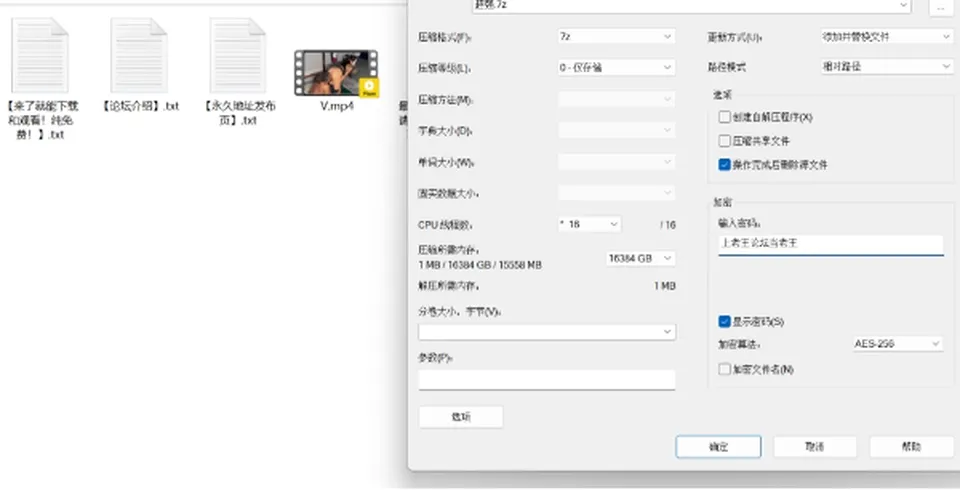Open the 更新方式 dropdown
Viewport: 960px width, 490px height.
click(x=886, y=36)
